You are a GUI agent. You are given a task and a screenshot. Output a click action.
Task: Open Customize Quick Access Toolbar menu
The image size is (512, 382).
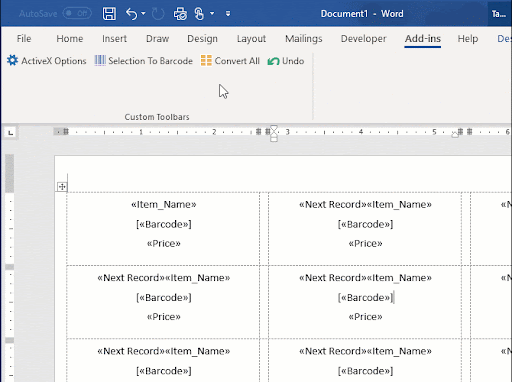pos(228,14)
